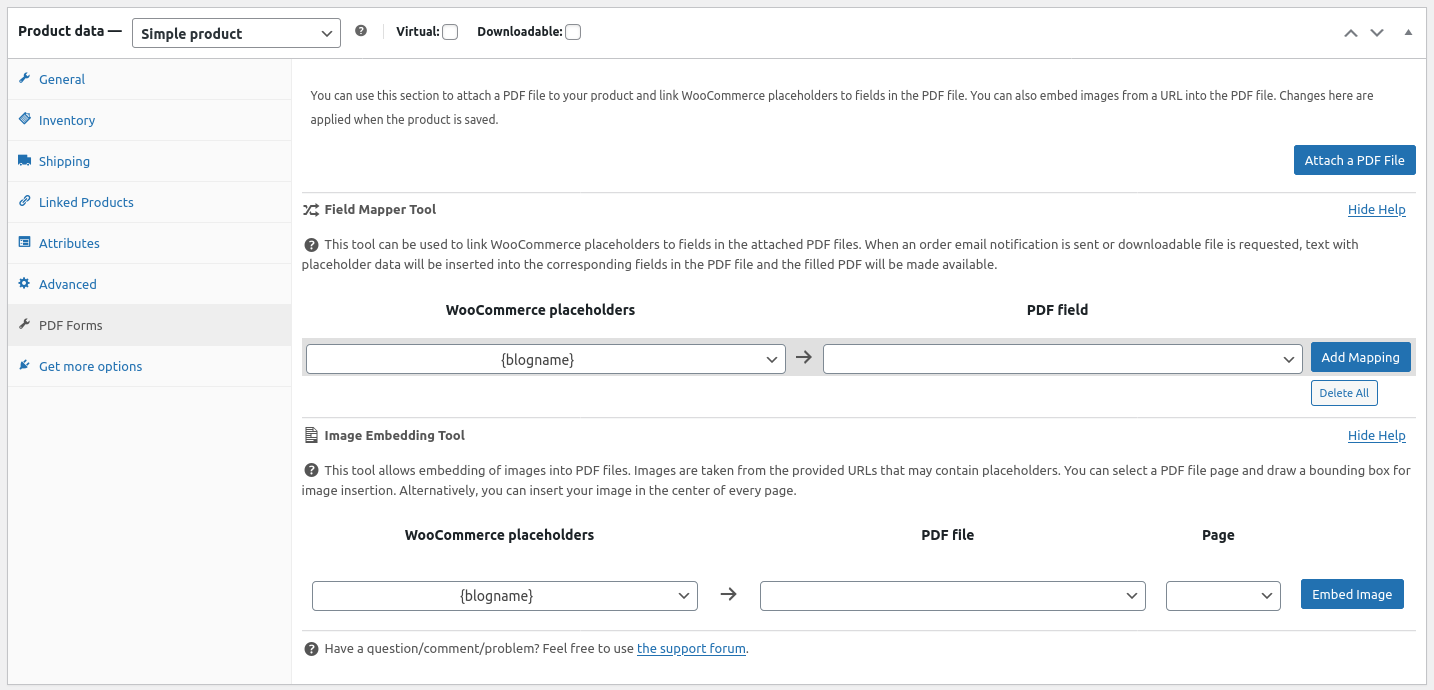The height and width of the screenshot is (690, 1434).
Task: Click the Advanced tab gear icon
Action: point(25,283)
